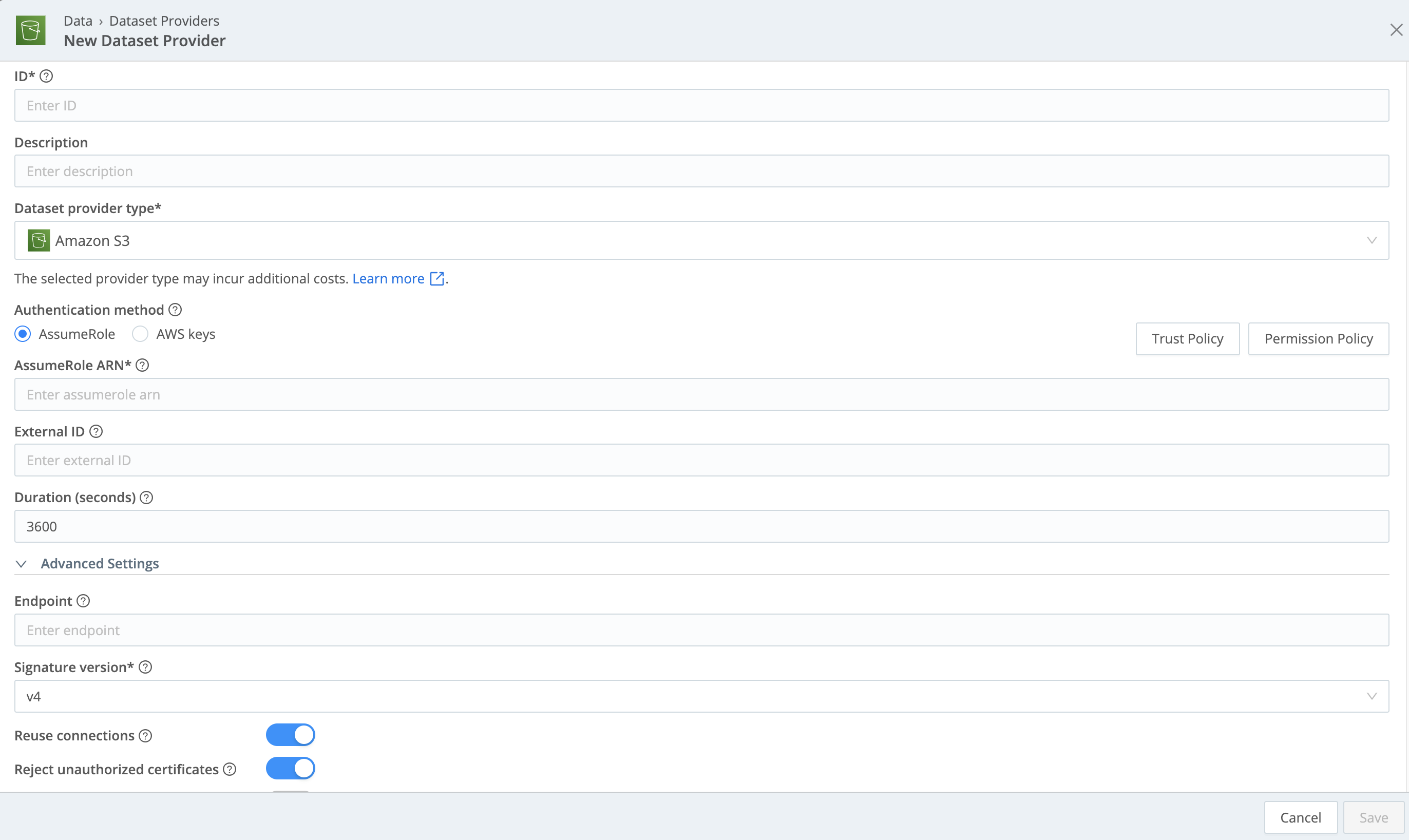Open the help tooltip next to ID
1409x840 pixels.
(47, 76)
